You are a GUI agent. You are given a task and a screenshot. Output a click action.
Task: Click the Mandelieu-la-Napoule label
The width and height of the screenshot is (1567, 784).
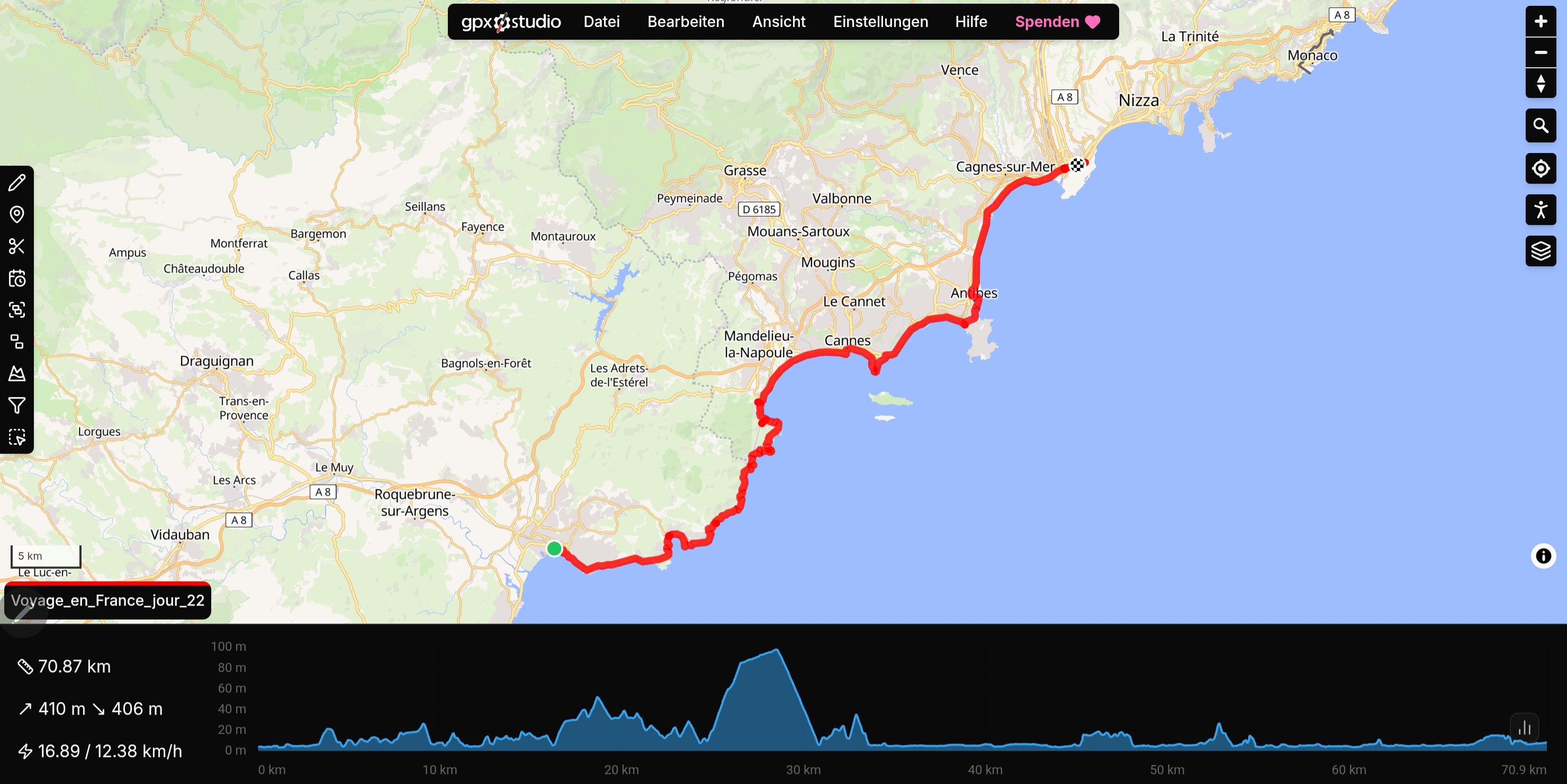point(759,344)
